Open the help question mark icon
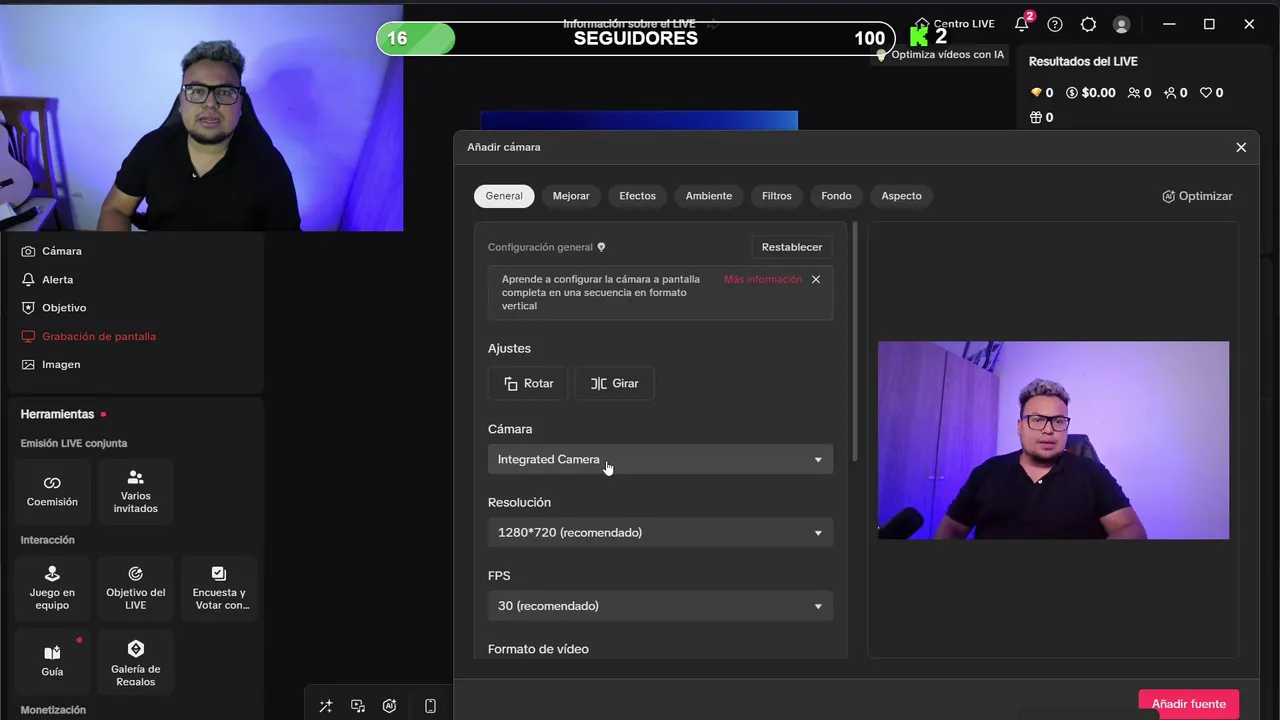1280x720 pixels. tap(1055, 24)
